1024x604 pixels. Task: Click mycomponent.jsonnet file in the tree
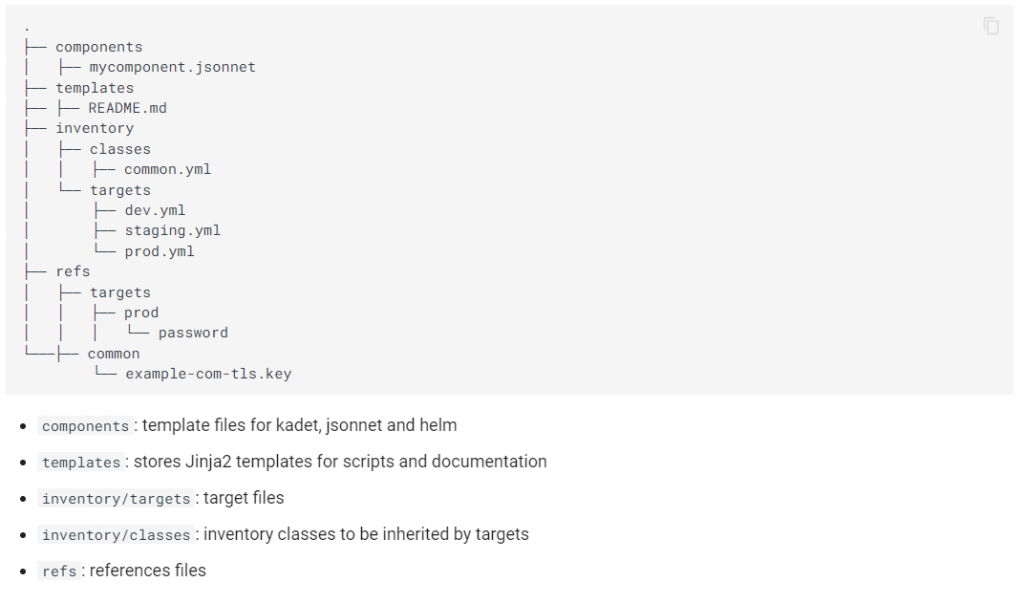point(172,67)
